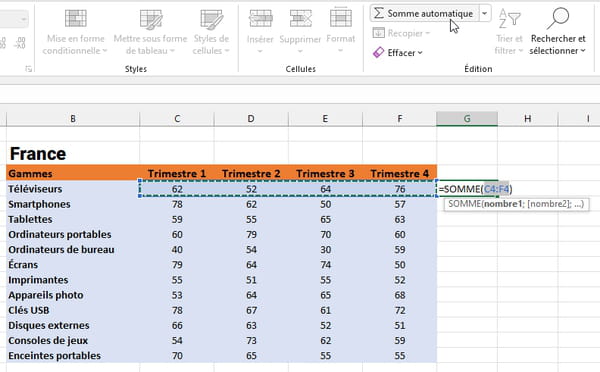Open Styles de cellules gallery
Viewport: 600px width, 372px height.
tap(211, 33)
